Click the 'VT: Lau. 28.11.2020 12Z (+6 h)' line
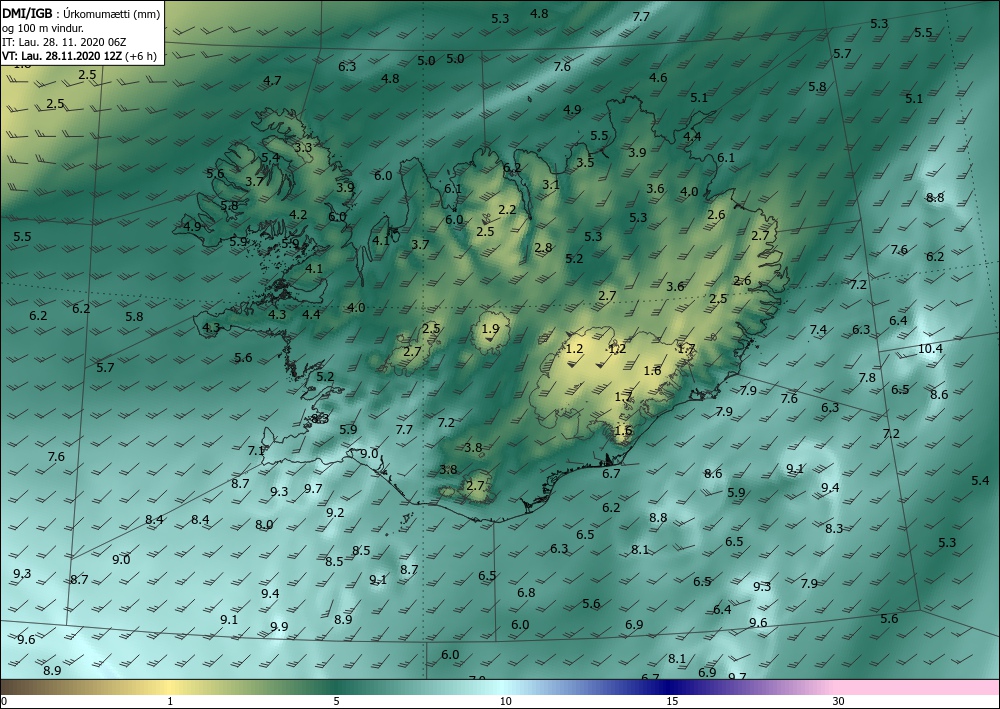Image resolution: width=1000 pixels, height=709 pixels. (x=79, y=56)
